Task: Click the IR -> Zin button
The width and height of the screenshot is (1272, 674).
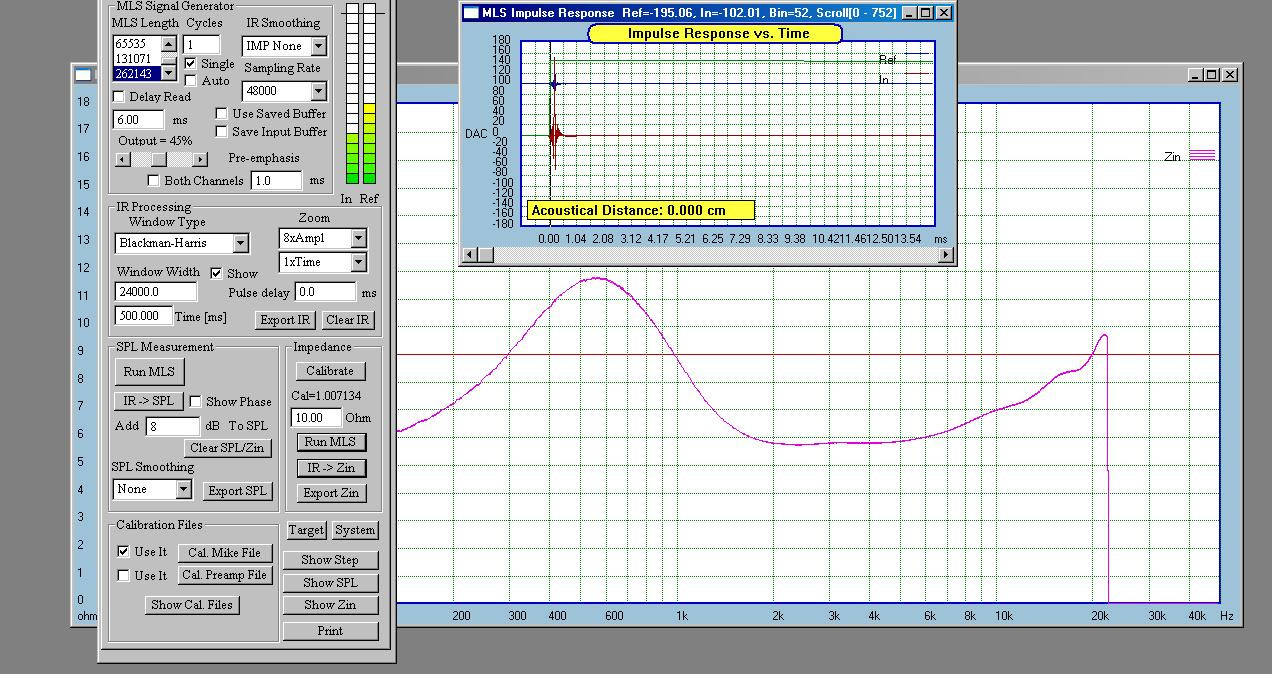Action: click(x=330, y=468)
